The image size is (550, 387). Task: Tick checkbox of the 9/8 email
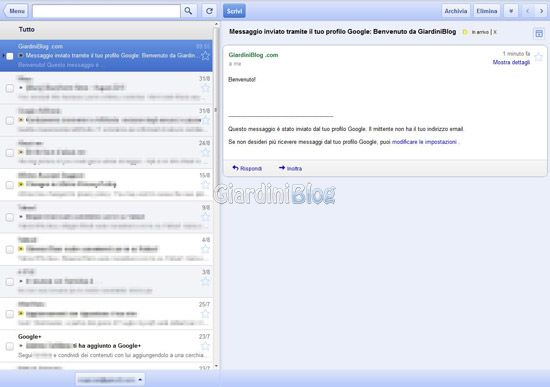(x=10, y=217)
